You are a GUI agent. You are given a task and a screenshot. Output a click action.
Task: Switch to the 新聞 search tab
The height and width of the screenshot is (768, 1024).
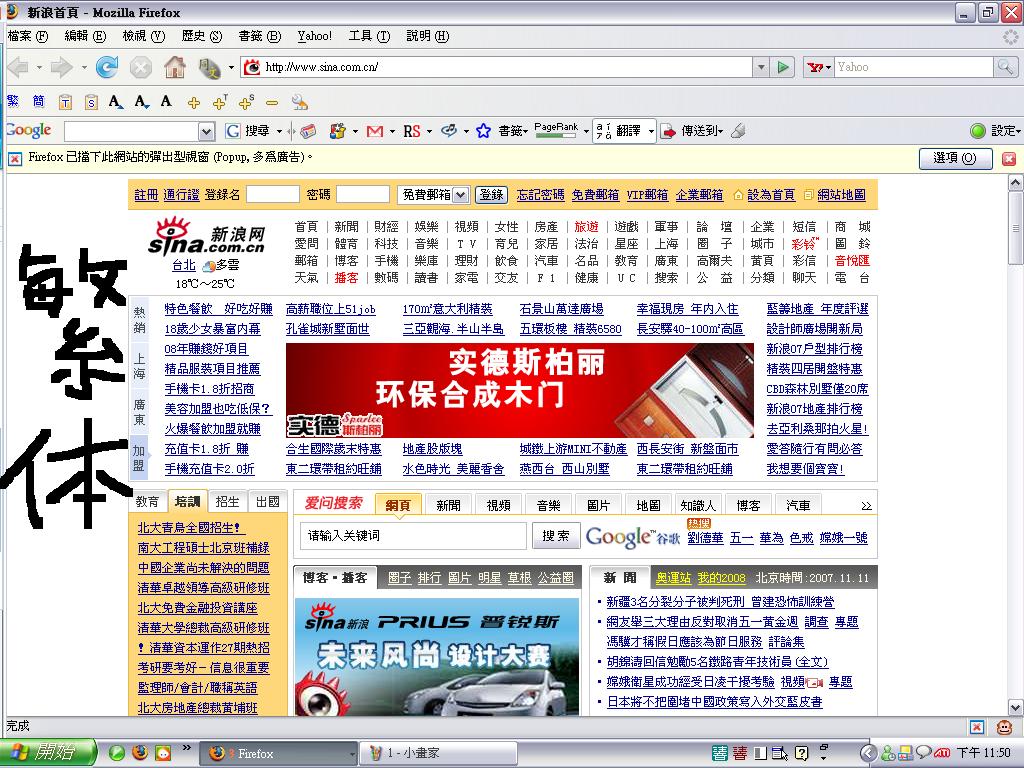tap(449, 505)
